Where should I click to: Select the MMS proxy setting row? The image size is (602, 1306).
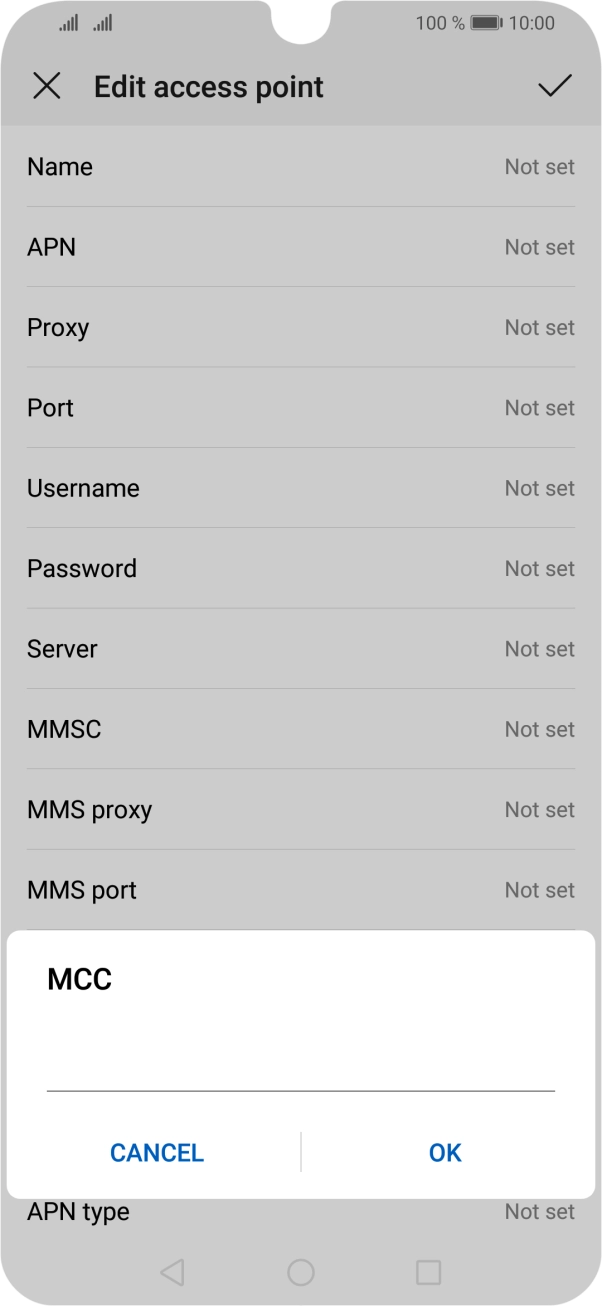tap(300, 809)
